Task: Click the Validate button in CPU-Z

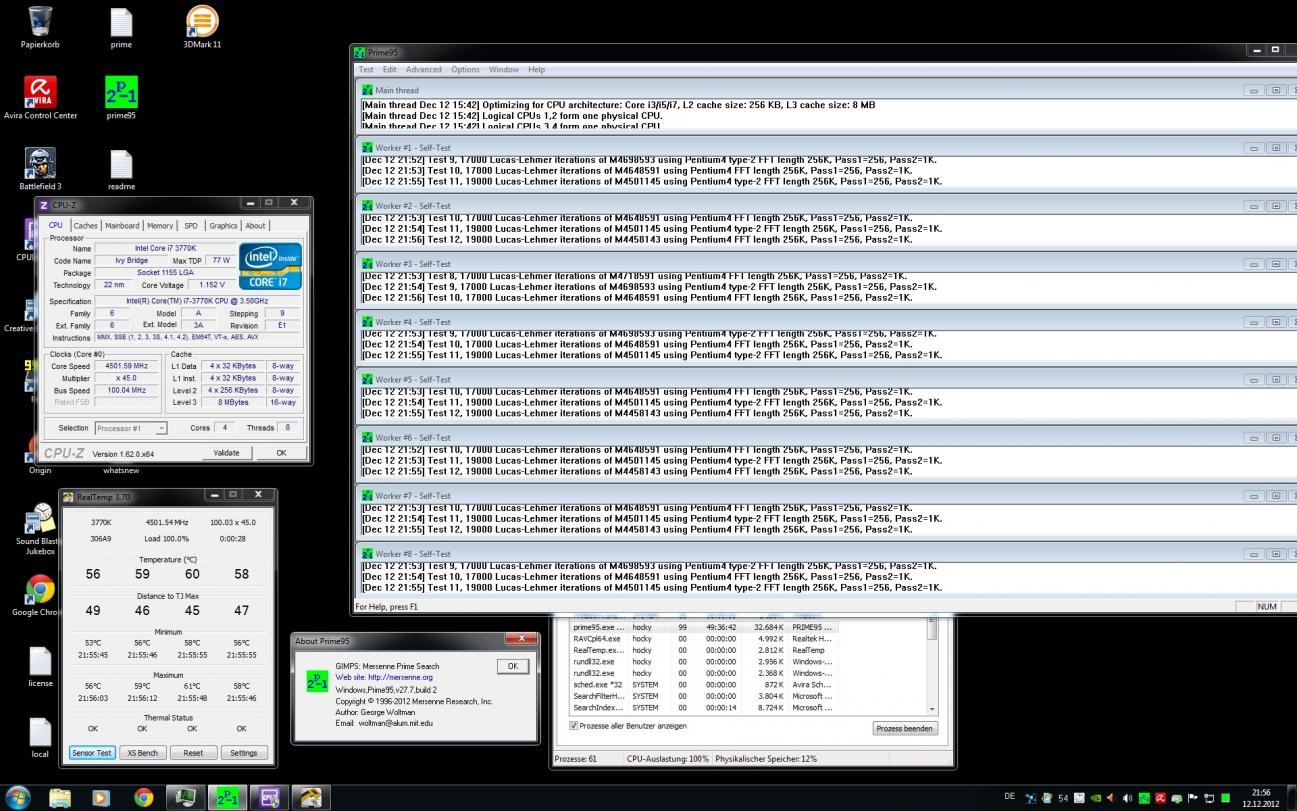Action: pos(227,452)
